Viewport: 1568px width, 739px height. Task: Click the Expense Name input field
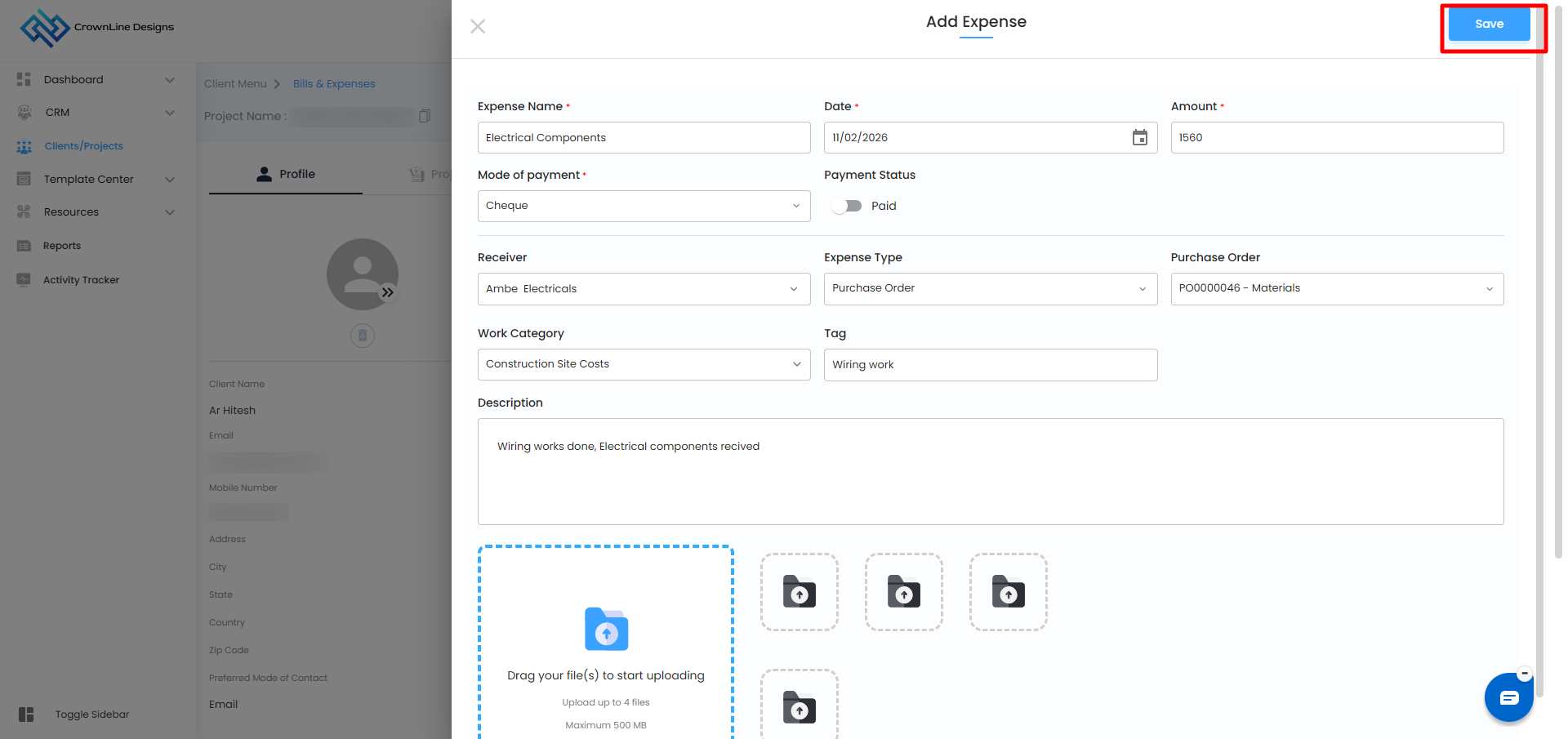coord(644,137)
